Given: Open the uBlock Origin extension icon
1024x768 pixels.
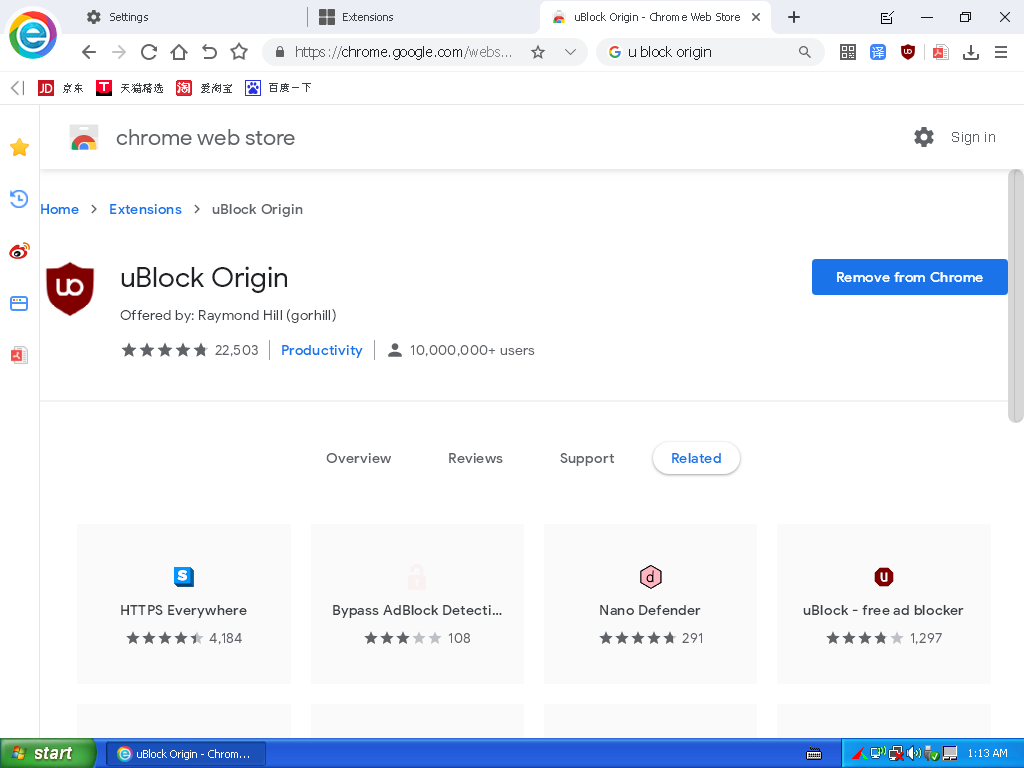Looking at the screenshot, I should (907, 52).
